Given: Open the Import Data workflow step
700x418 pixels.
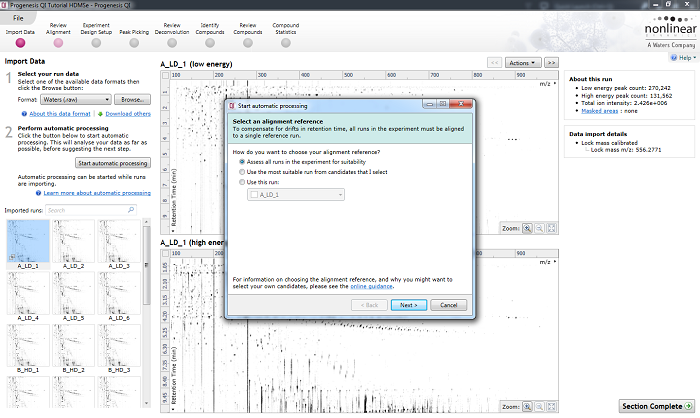Looking at the screenshot, I should (20, 43).
